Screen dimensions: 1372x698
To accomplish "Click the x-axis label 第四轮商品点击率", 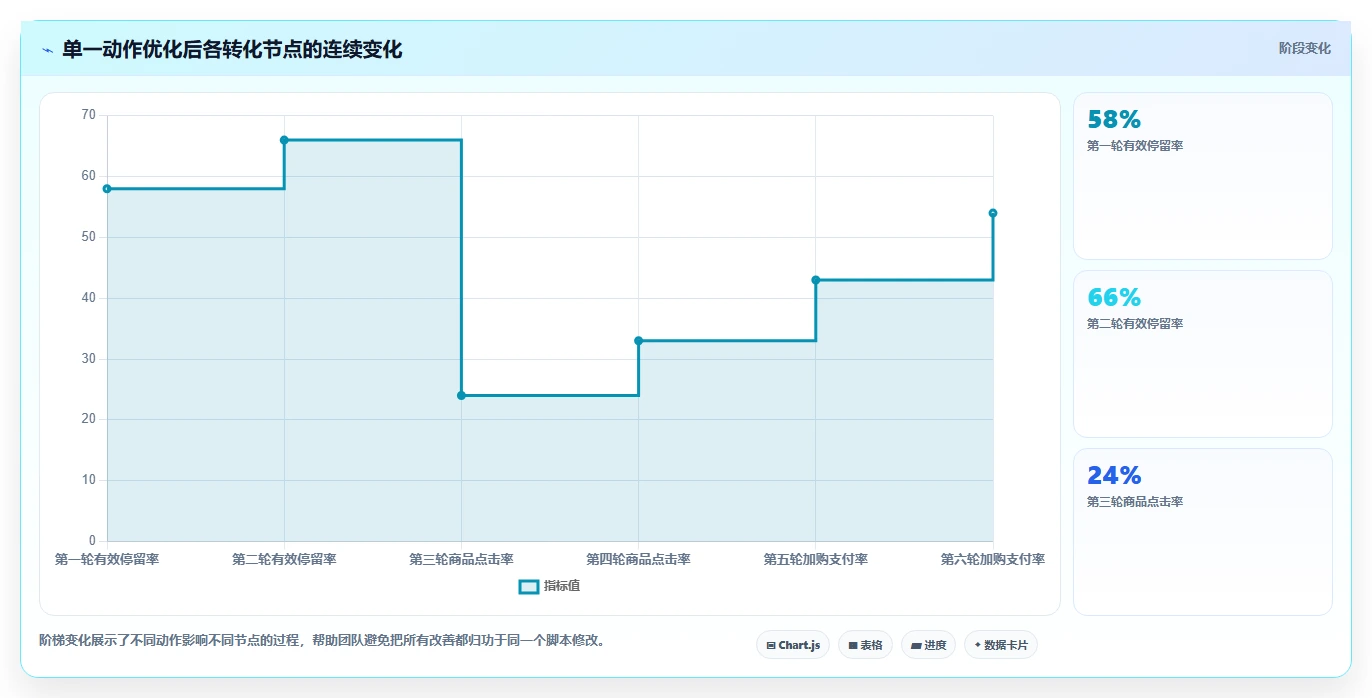I will (638, 559).
